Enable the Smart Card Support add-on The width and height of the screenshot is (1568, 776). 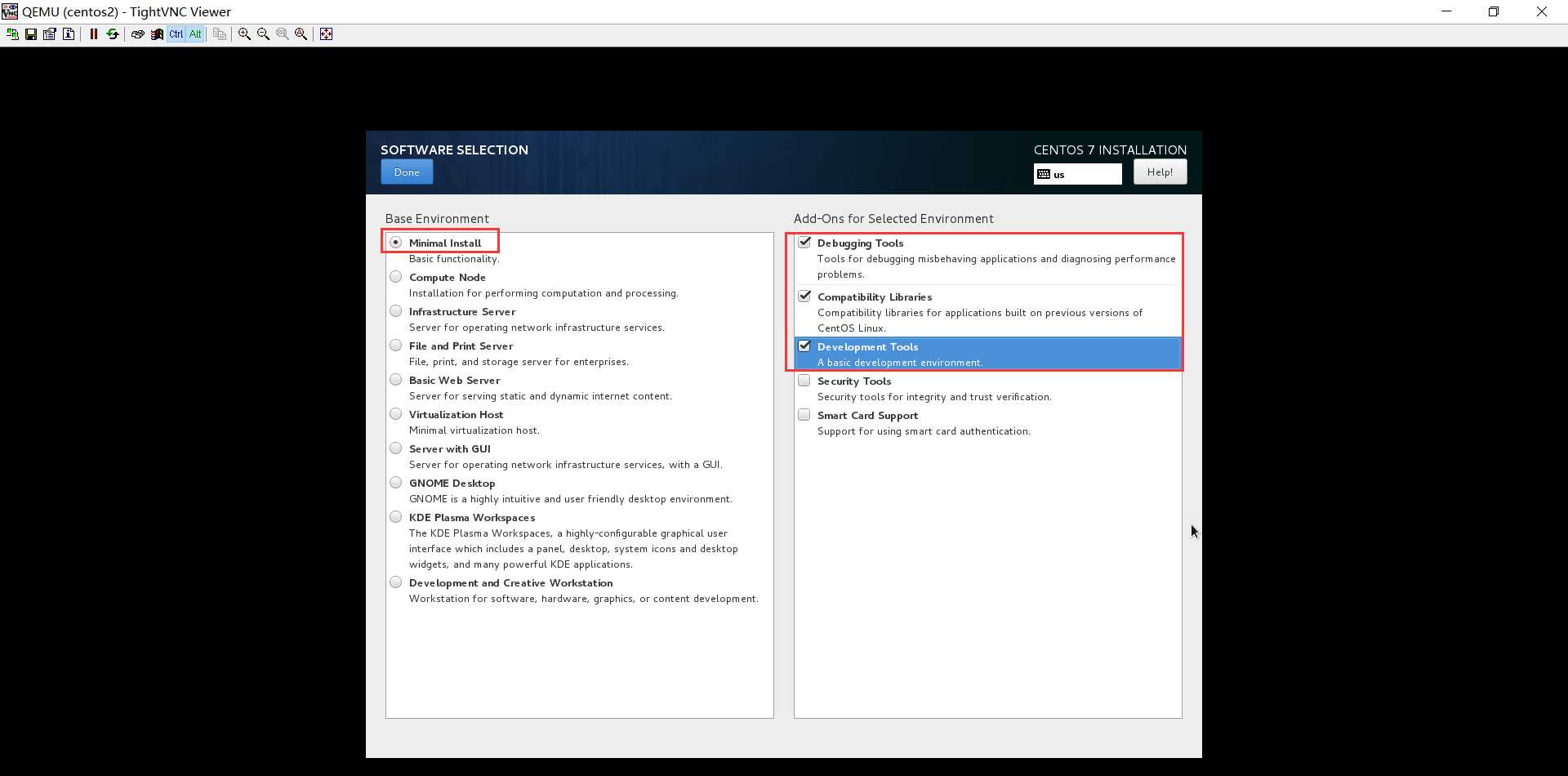coord(804,415)
